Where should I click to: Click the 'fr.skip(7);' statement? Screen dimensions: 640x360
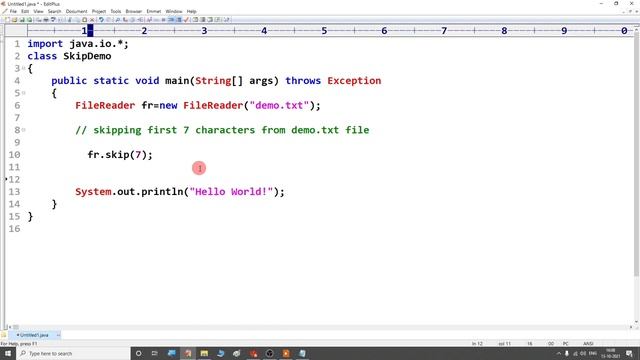tap(120, 155)
